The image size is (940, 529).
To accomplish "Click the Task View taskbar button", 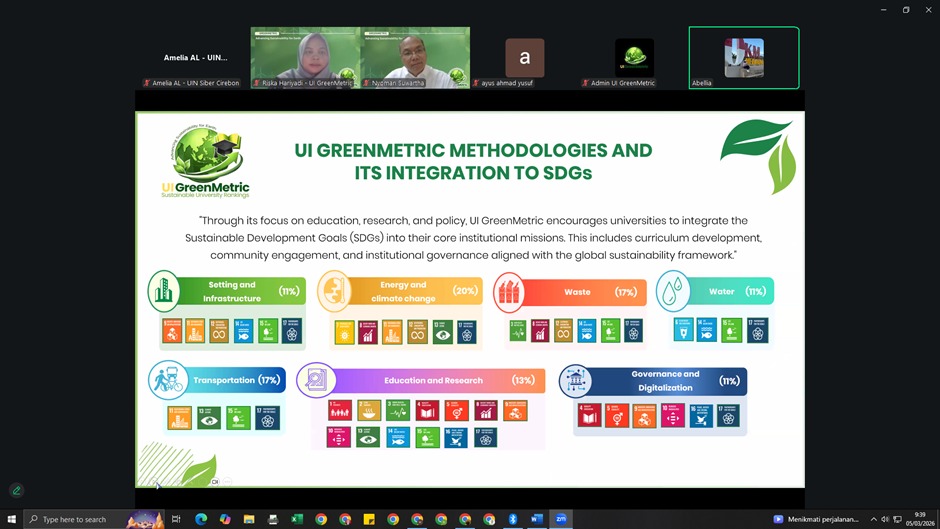I will click(176, 519).
